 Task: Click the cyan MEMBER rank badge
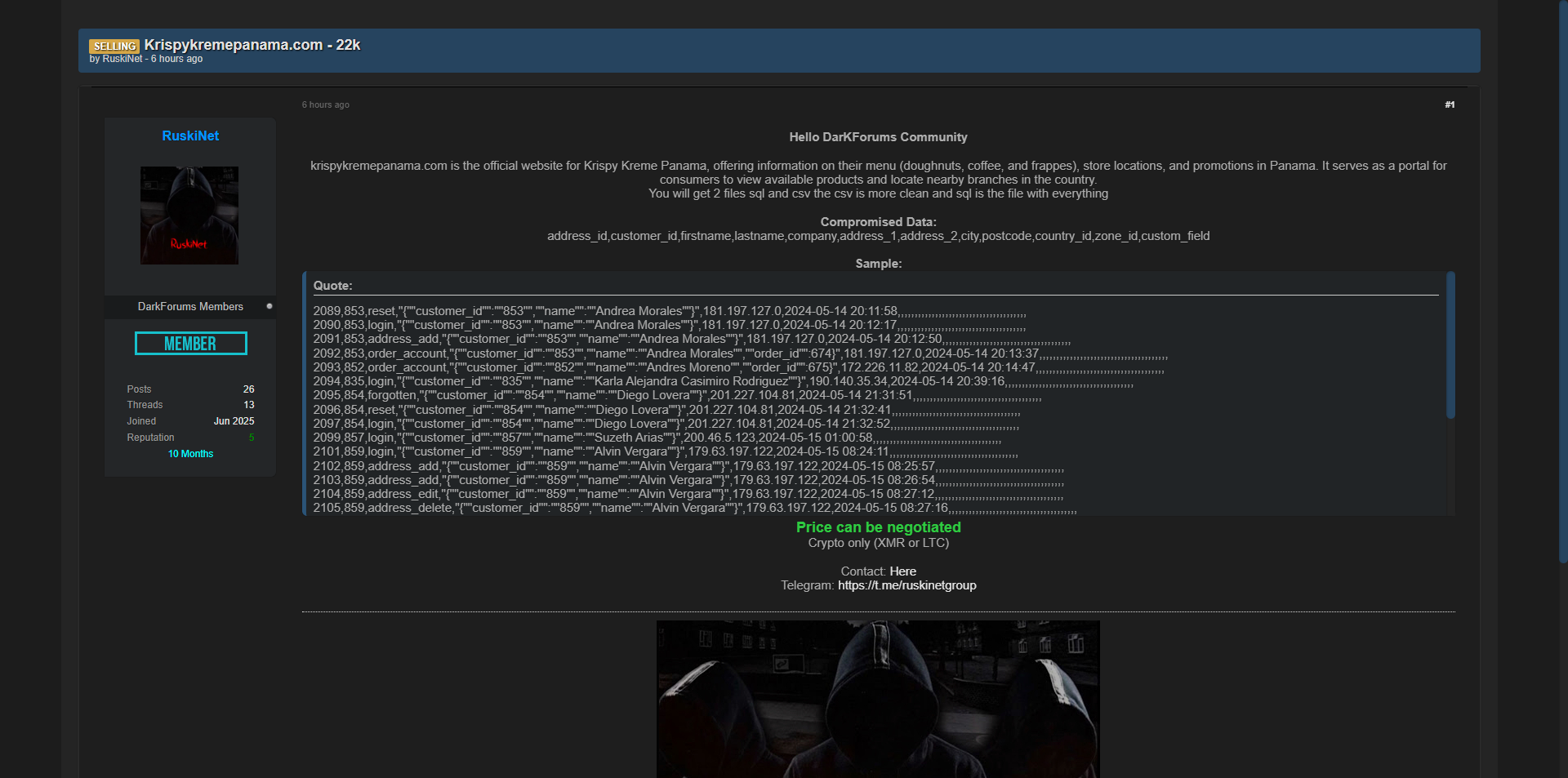[190, 344]
